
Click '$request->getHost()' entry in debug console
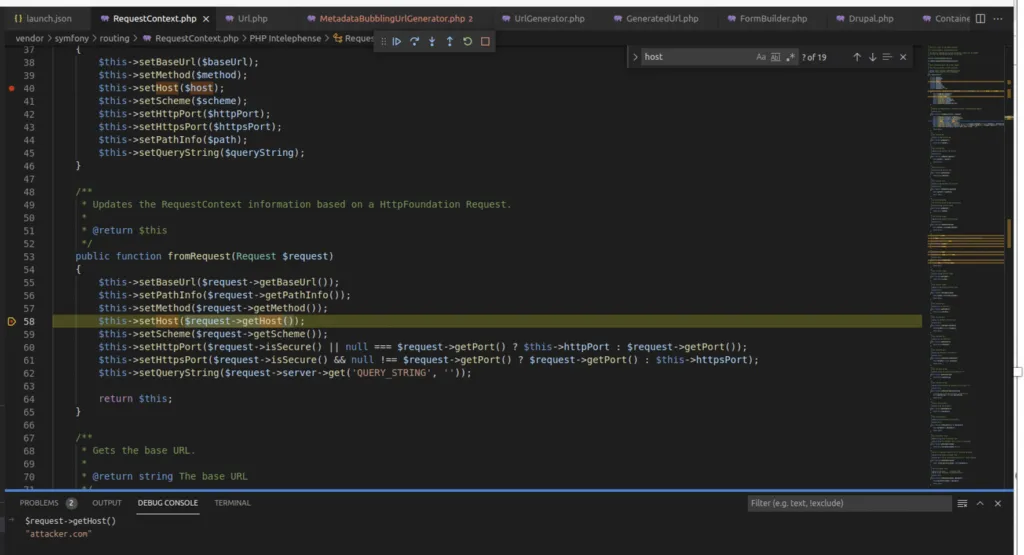pos(71,520)
